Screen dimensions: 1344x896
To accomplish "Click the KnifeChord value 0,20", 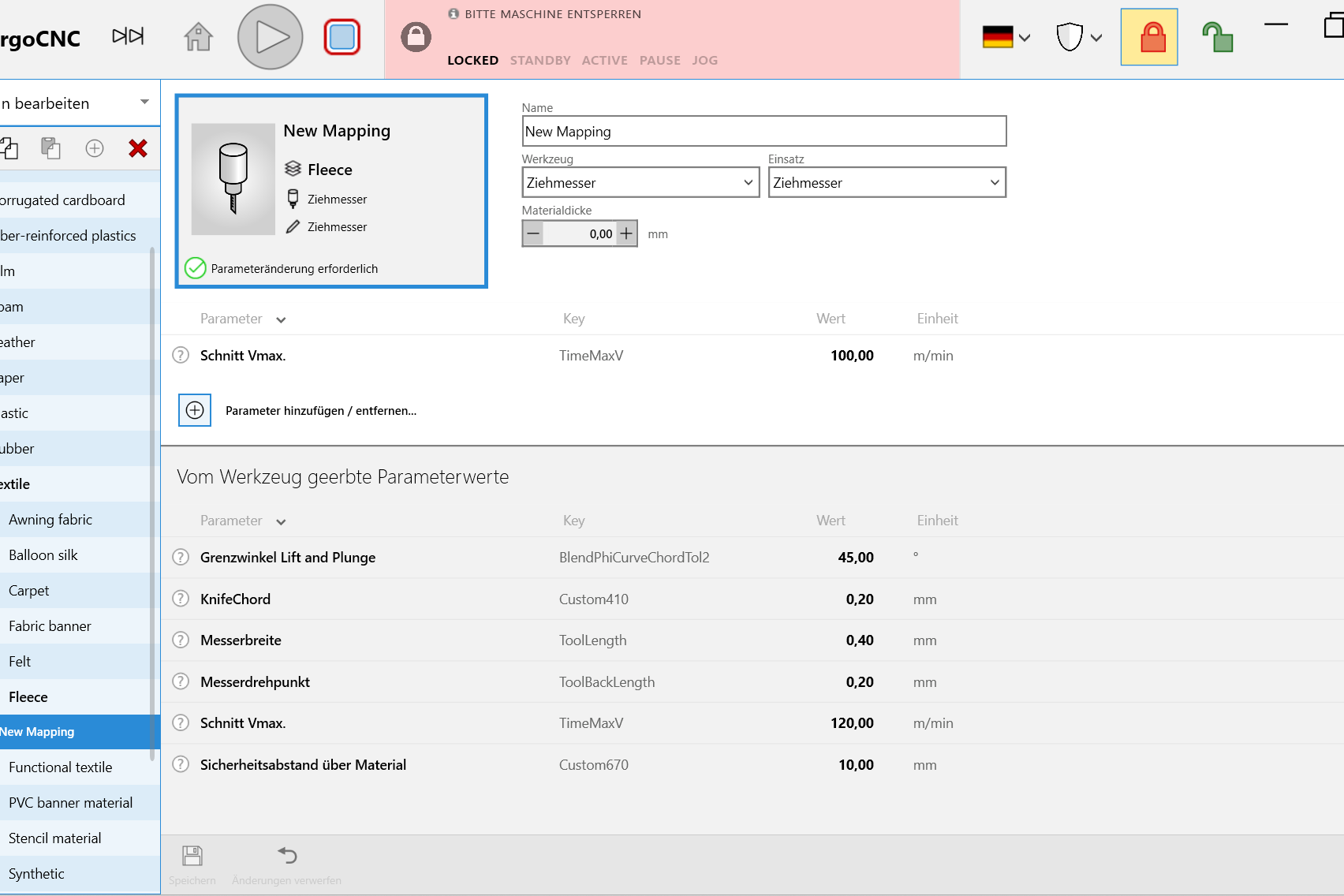I will 860,599.
